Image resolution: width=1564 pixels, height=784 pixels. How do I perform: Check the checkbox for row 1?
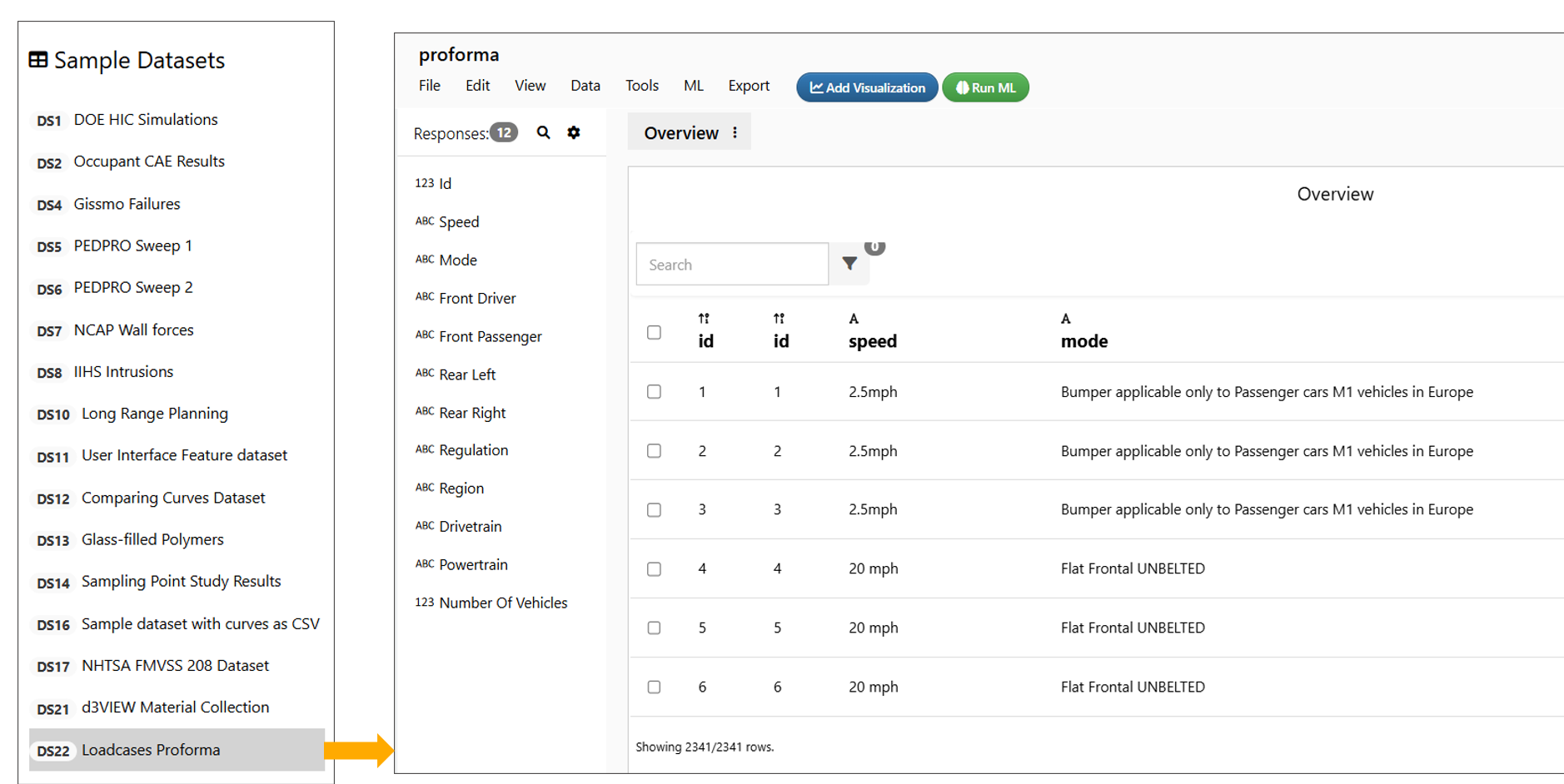[x=654, y=392]
